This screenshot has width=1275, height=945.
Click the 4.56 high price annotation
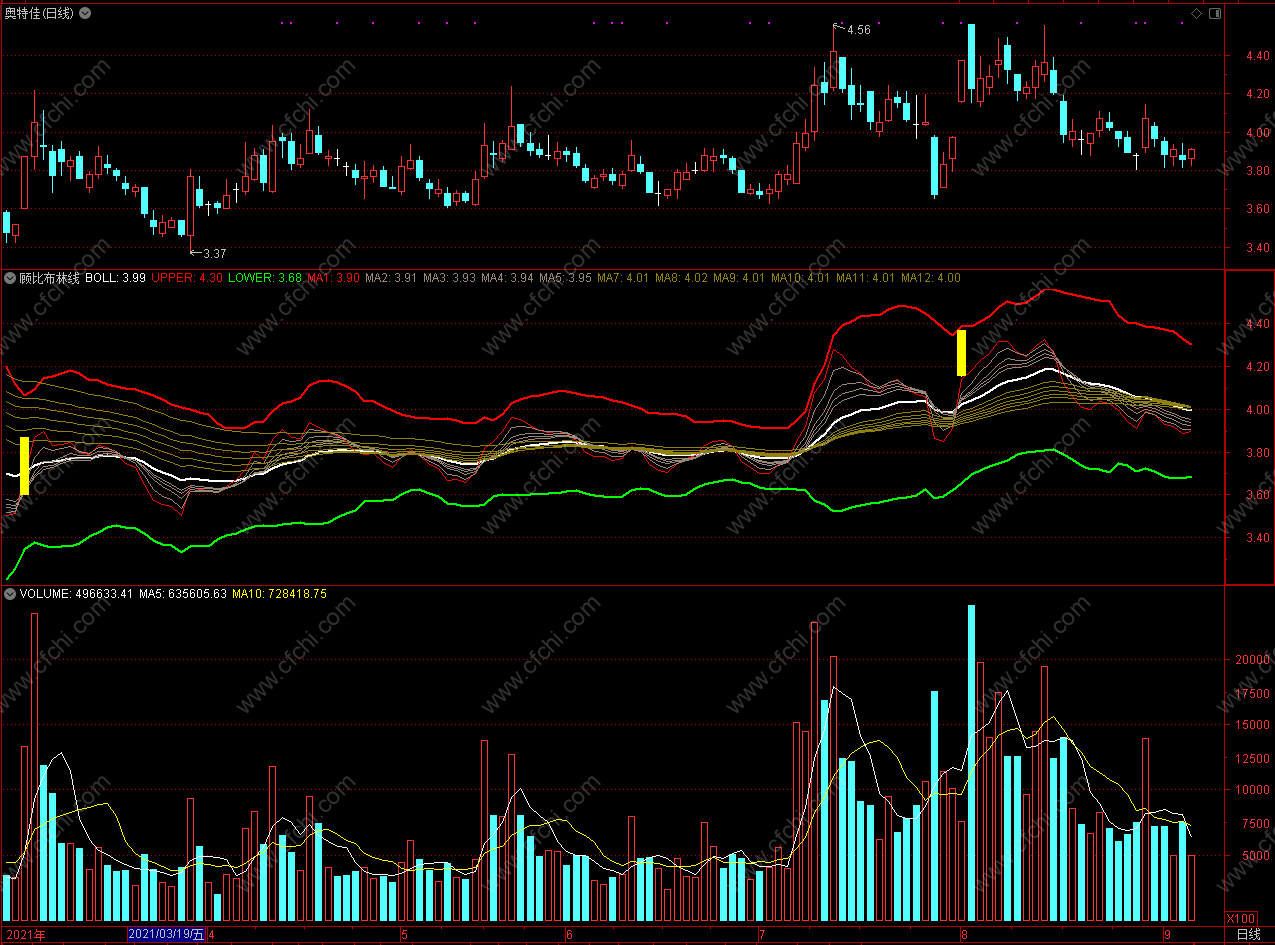pos(858,30)
